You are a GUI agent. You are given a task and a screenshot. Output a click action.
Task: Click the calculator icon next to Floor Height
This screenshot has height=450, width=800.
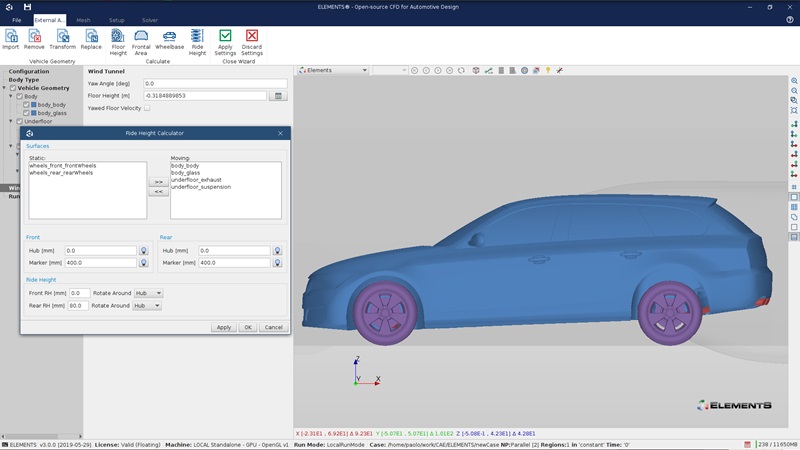click(278, 96)
